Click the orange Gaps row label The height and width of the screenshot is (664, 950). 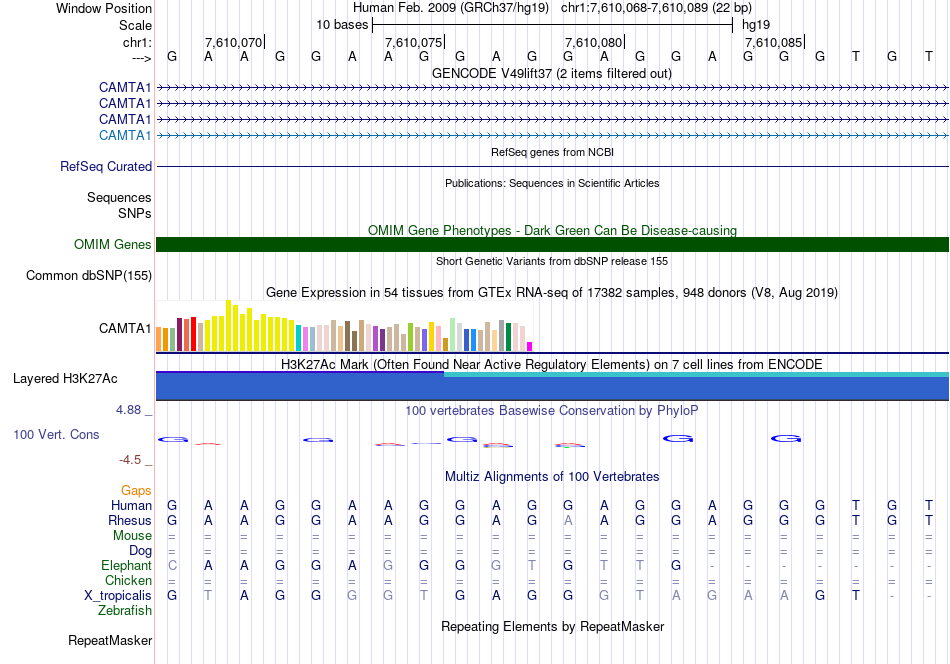(136, 491)
